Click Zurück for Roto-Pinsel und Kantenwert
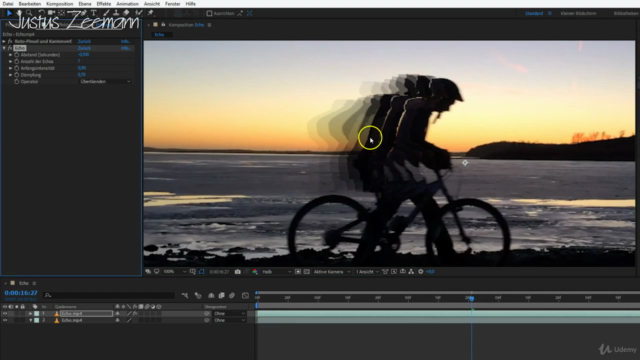 pos(84,41)
